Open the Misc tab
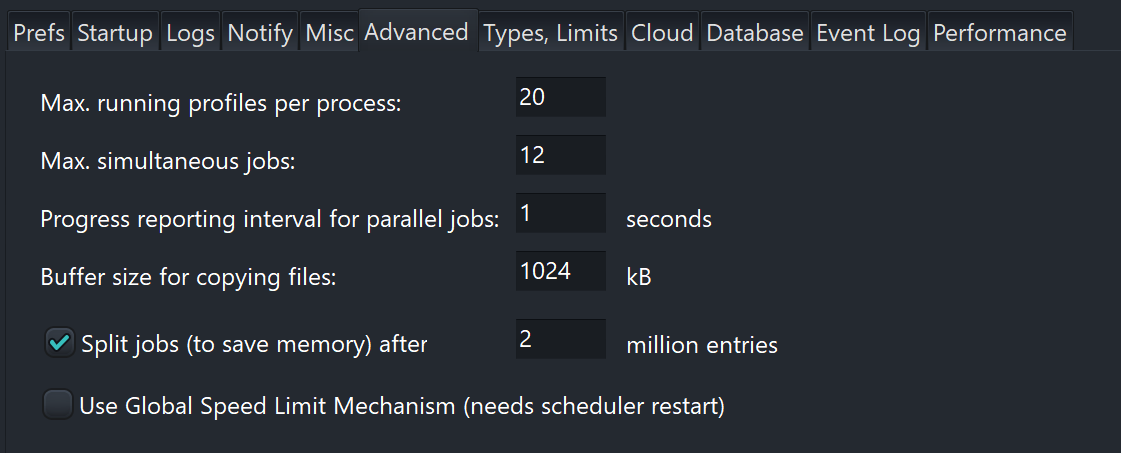 (x=330, y=33)
